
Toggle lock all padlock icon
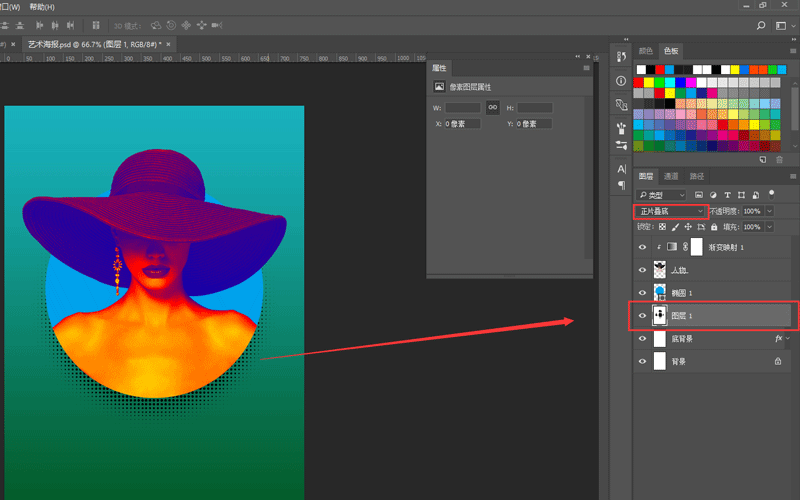coord(714,227)
